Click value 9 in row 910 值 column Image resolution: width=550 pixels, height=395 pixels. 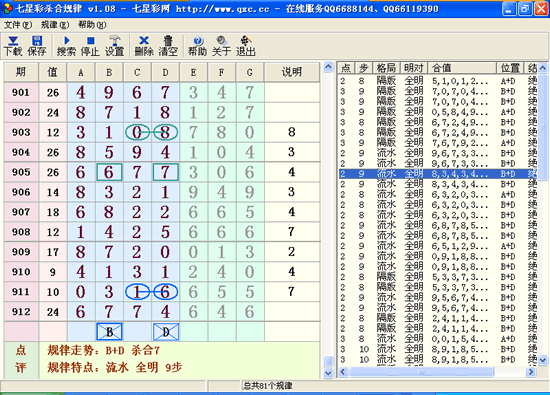click(x=53, y=272)
